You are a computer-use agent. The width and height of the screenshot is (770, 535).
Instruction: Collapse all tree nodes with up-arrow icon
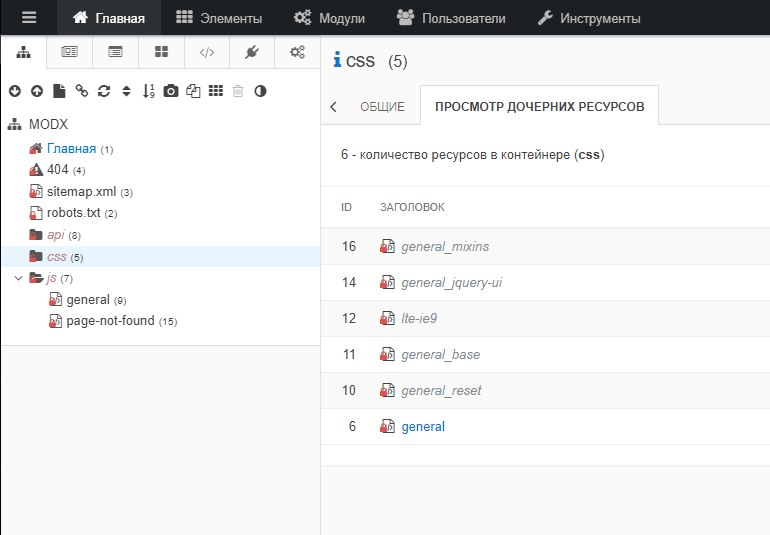37,91
